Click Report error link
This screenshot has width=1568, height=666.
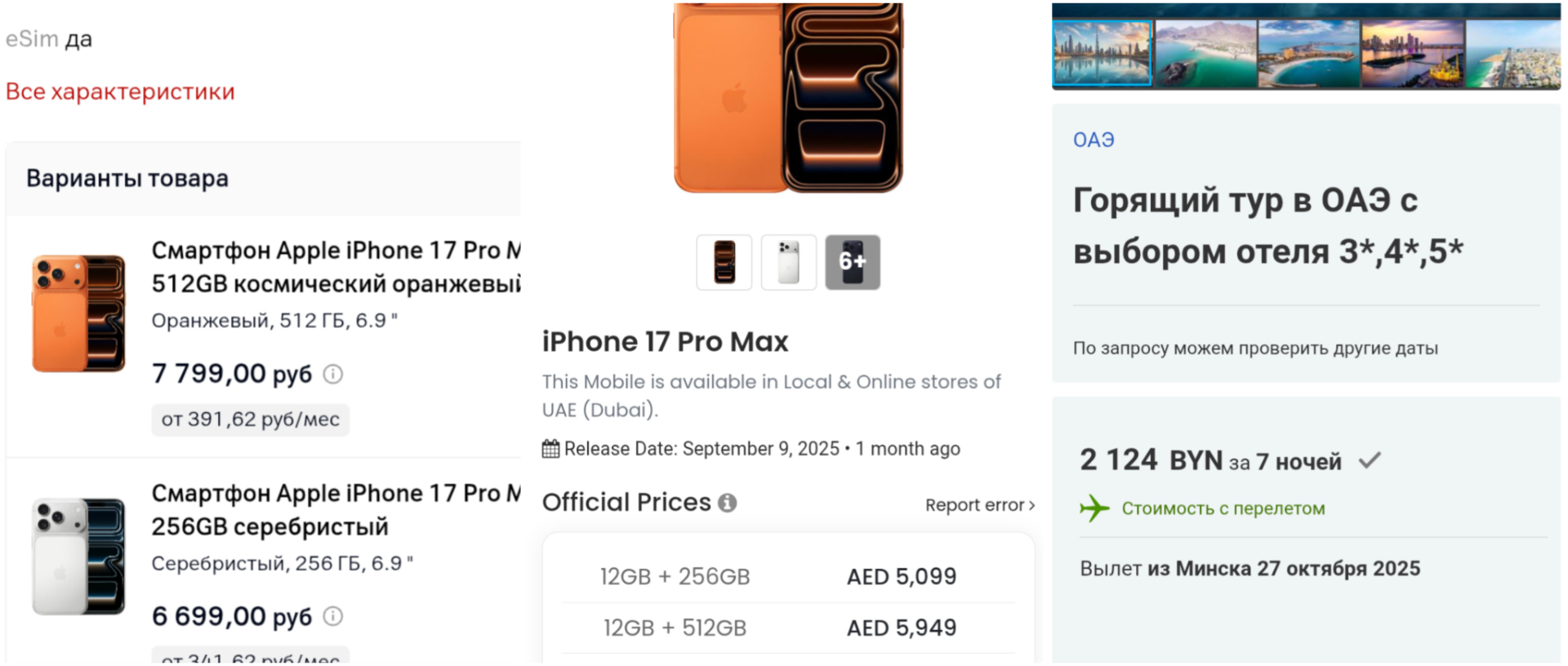979,505
